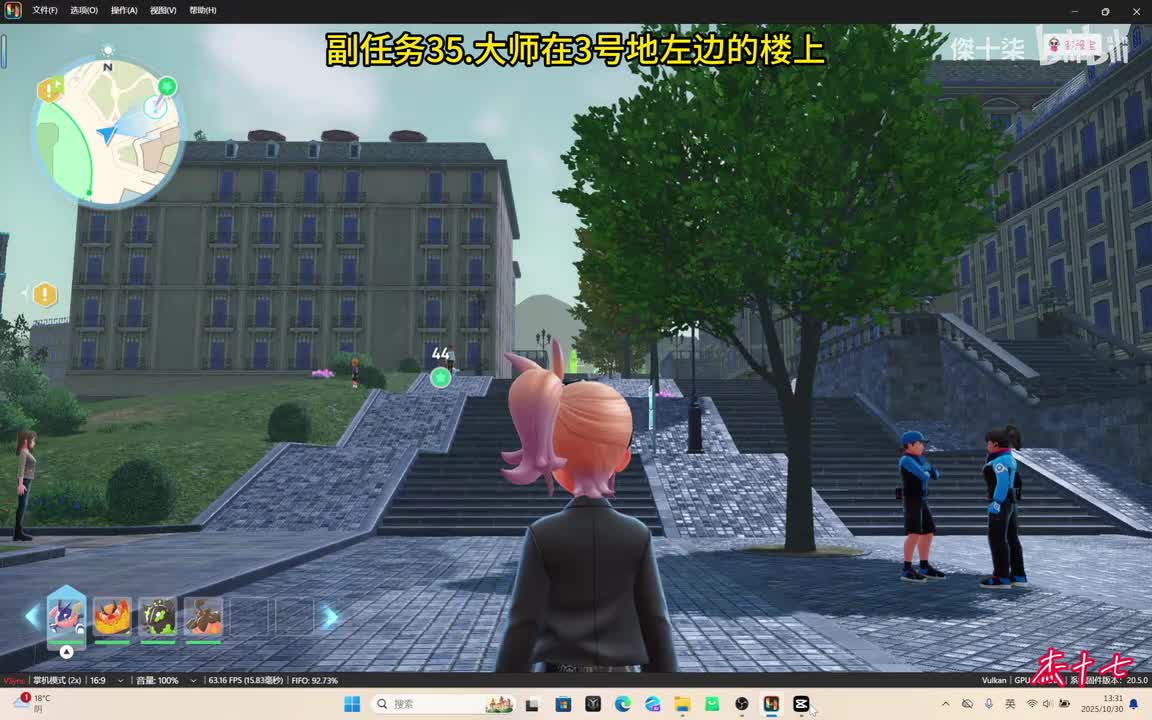Click the active emulator icon on taskbar

coord(771,704)
